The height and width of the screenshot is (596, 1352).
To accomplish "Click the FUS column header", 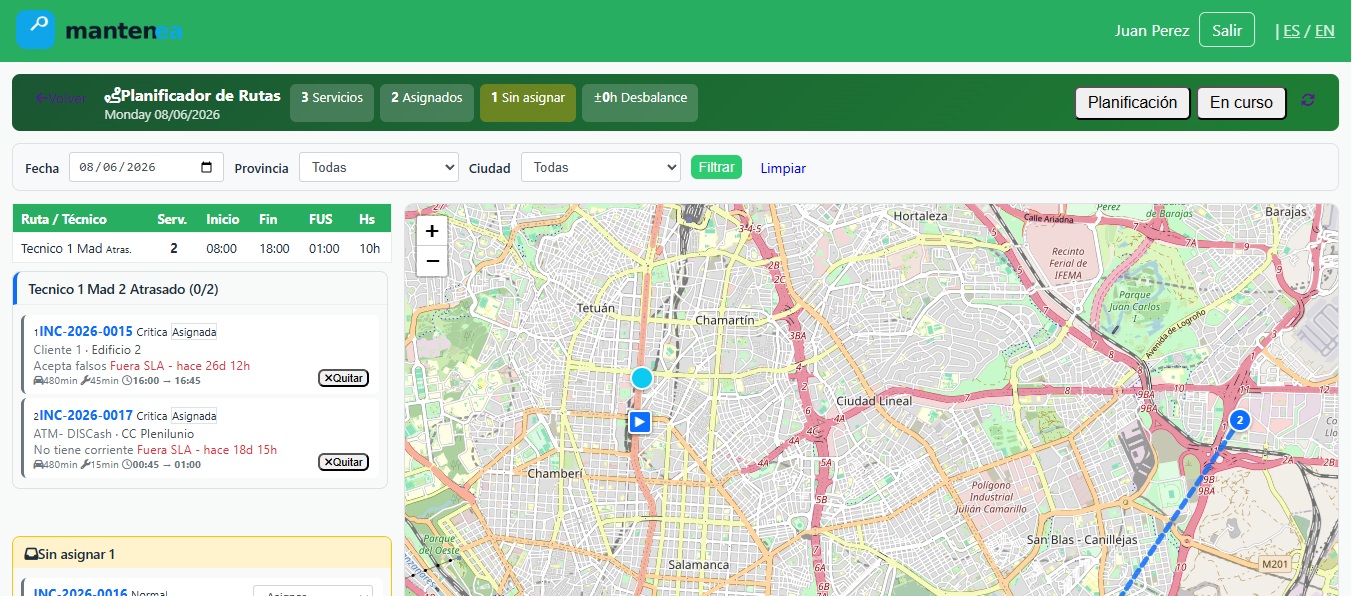I will click(x=321, y=218).
